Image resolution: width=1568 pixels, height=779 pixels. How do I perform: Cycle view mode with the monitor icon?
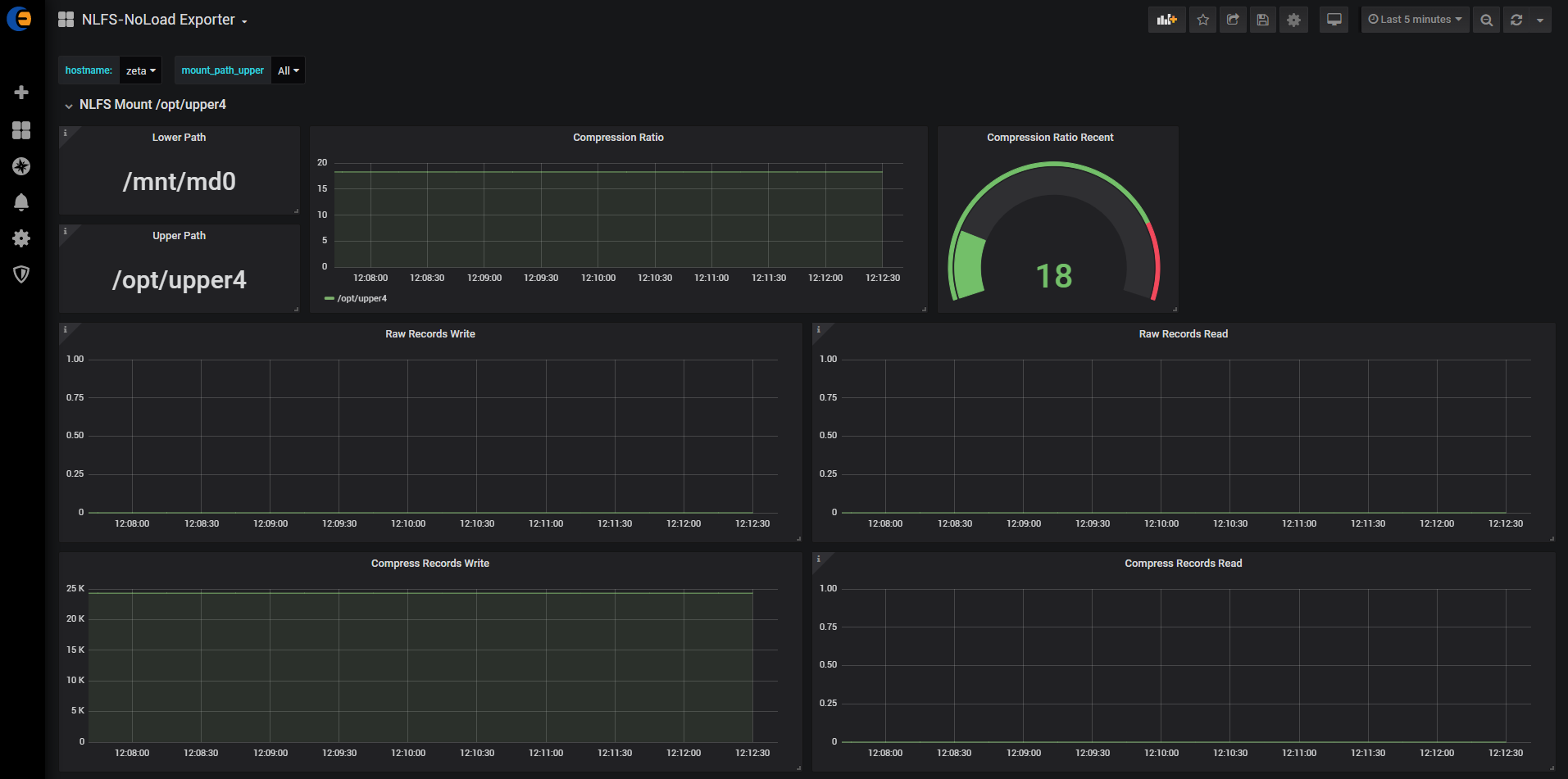click(1334, 20)
